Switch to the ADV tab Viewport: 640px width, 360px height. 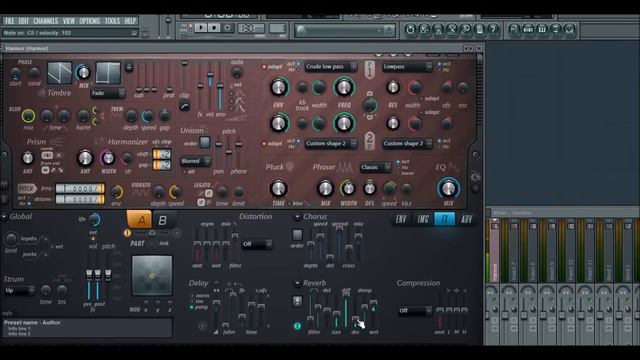(x=466, y=219)
